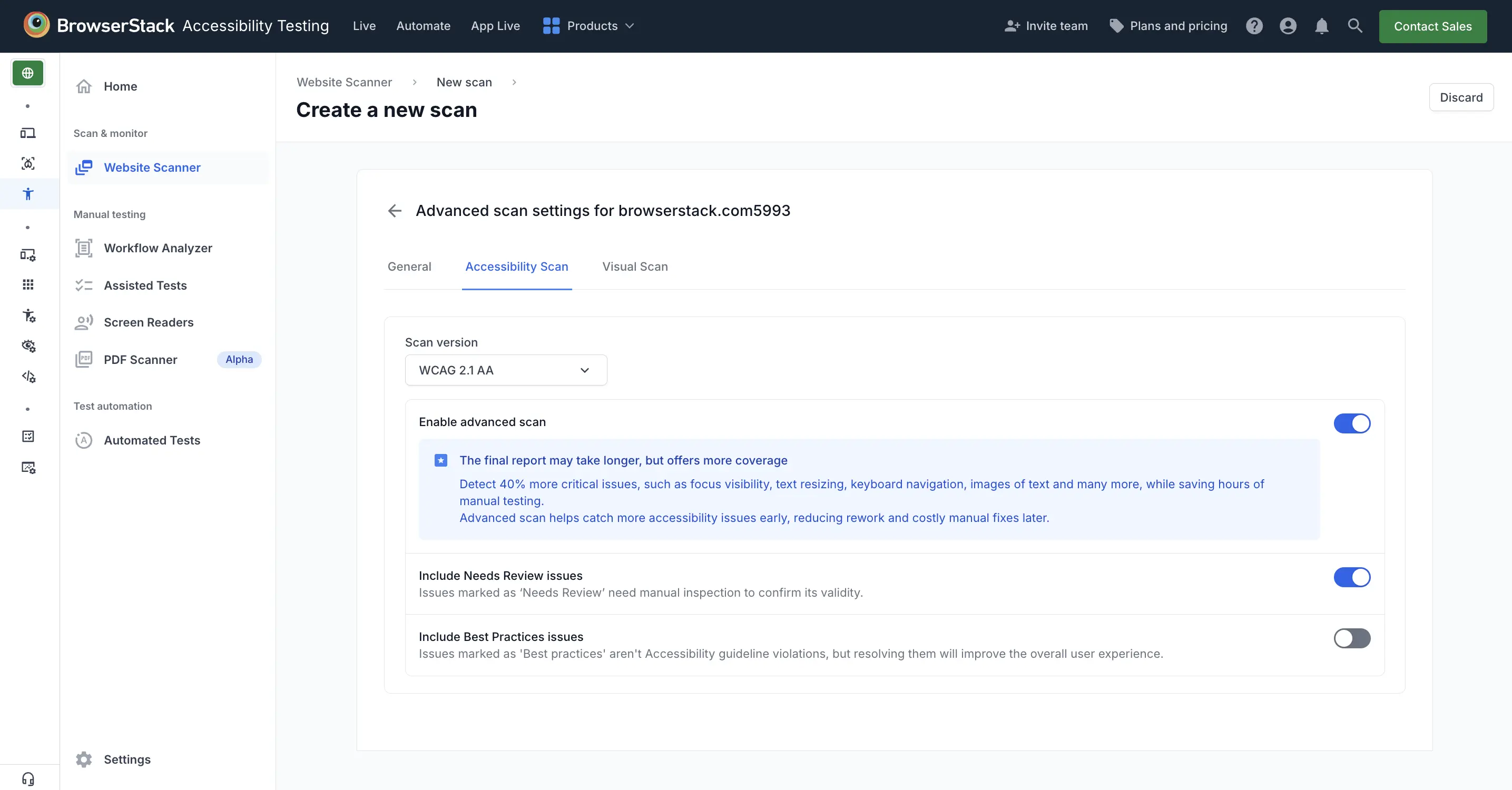1512x790 pixels.
Task: Enable Include Best Practices issues toggle
Action: 1351,638
